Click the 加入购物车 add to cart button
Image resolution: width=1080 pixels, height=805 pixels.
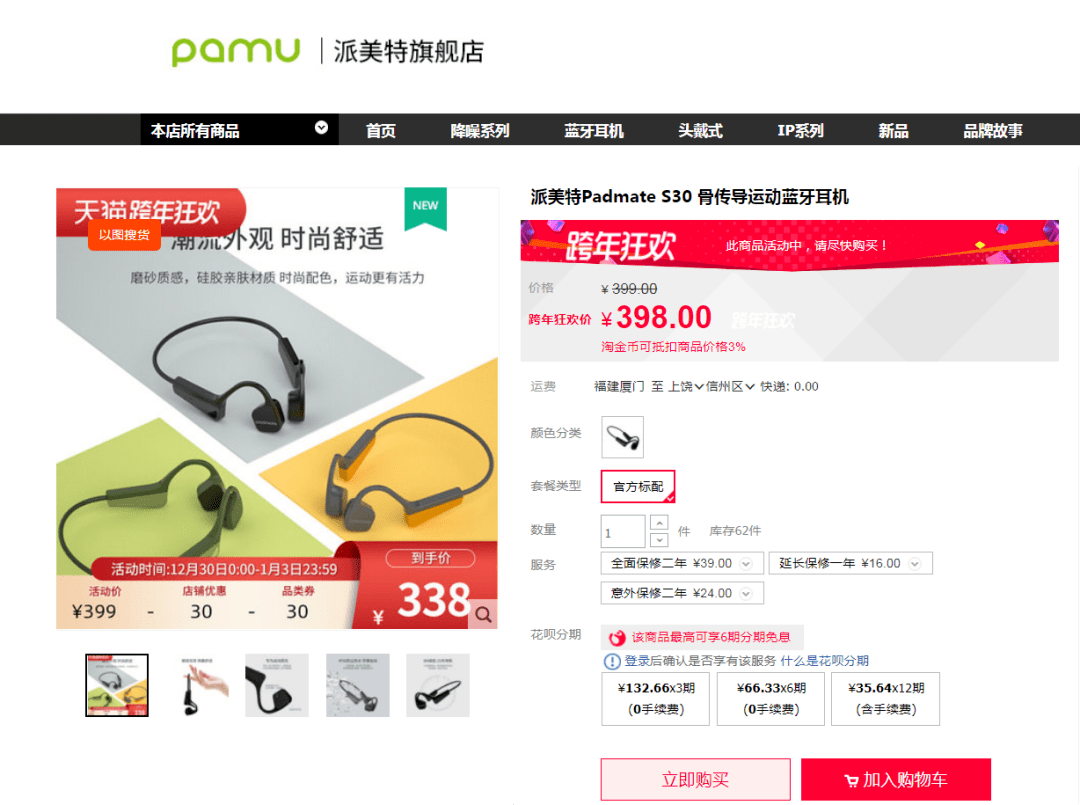[896, 780]
